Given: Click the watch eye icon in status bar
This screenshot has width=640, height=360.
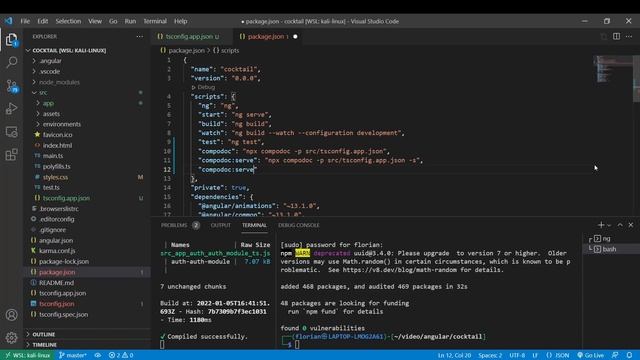Looking at the screenshot, I should click(x=98, y=355).
